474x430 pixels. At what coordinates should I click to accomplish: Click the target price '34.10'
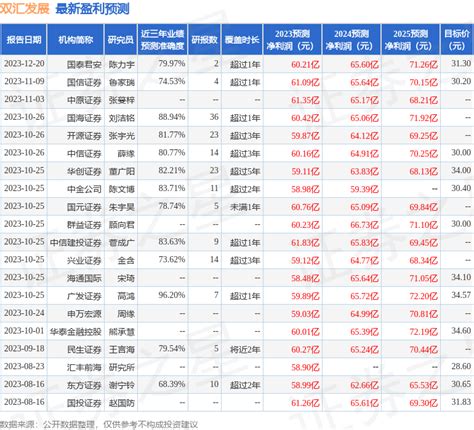[x=461, y=277]
